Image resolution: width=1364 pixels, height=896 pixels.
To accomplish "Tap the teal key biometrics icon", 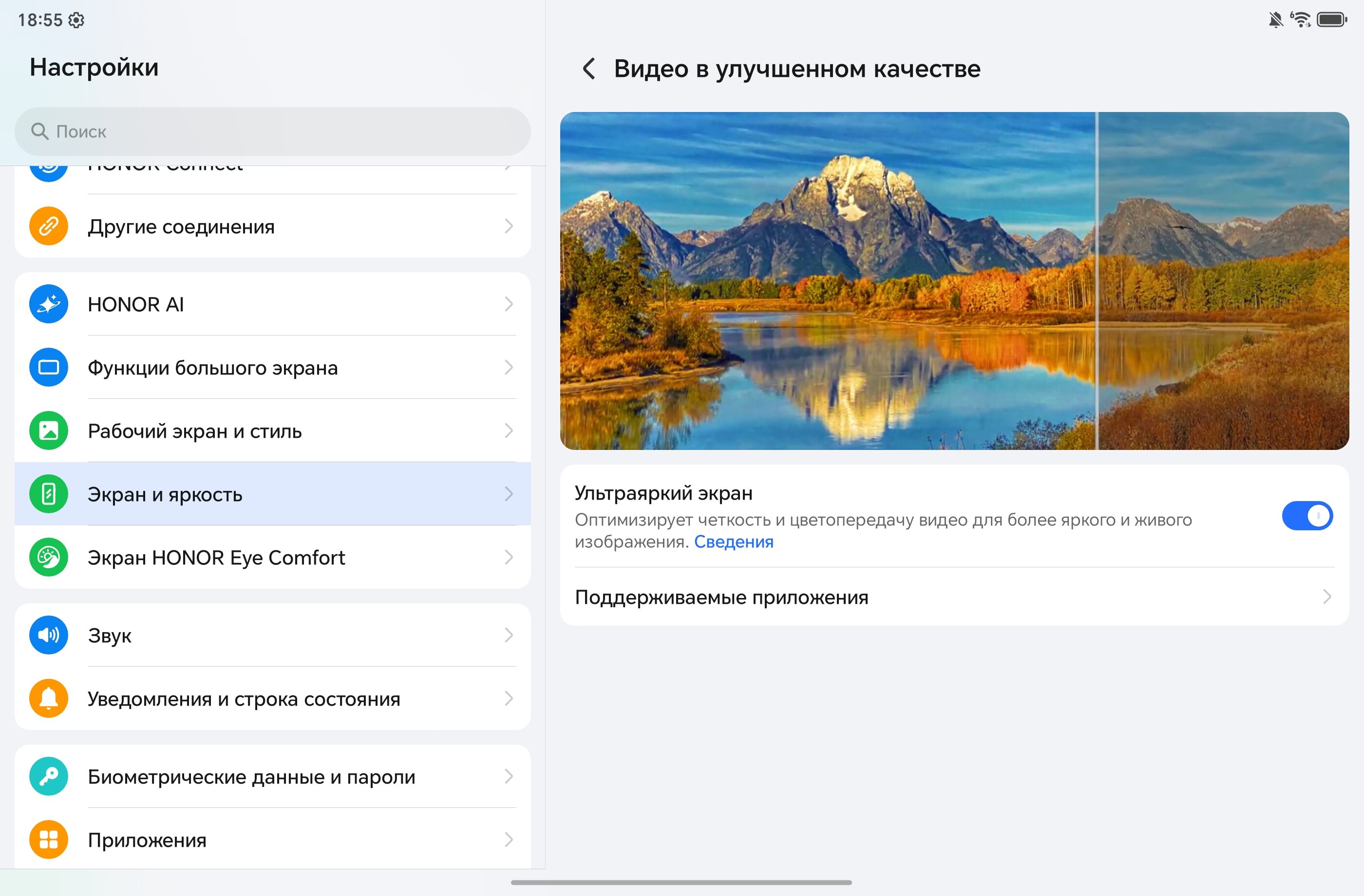I will (49, 776).
